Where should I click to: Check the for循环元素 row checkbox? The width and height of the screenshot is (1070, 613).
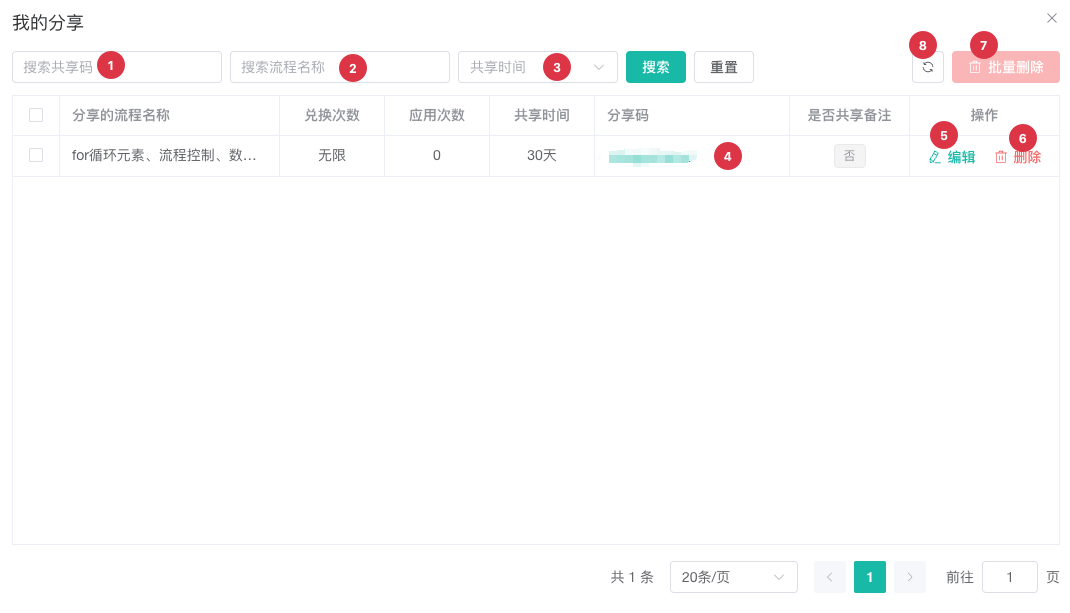point(36,156)
